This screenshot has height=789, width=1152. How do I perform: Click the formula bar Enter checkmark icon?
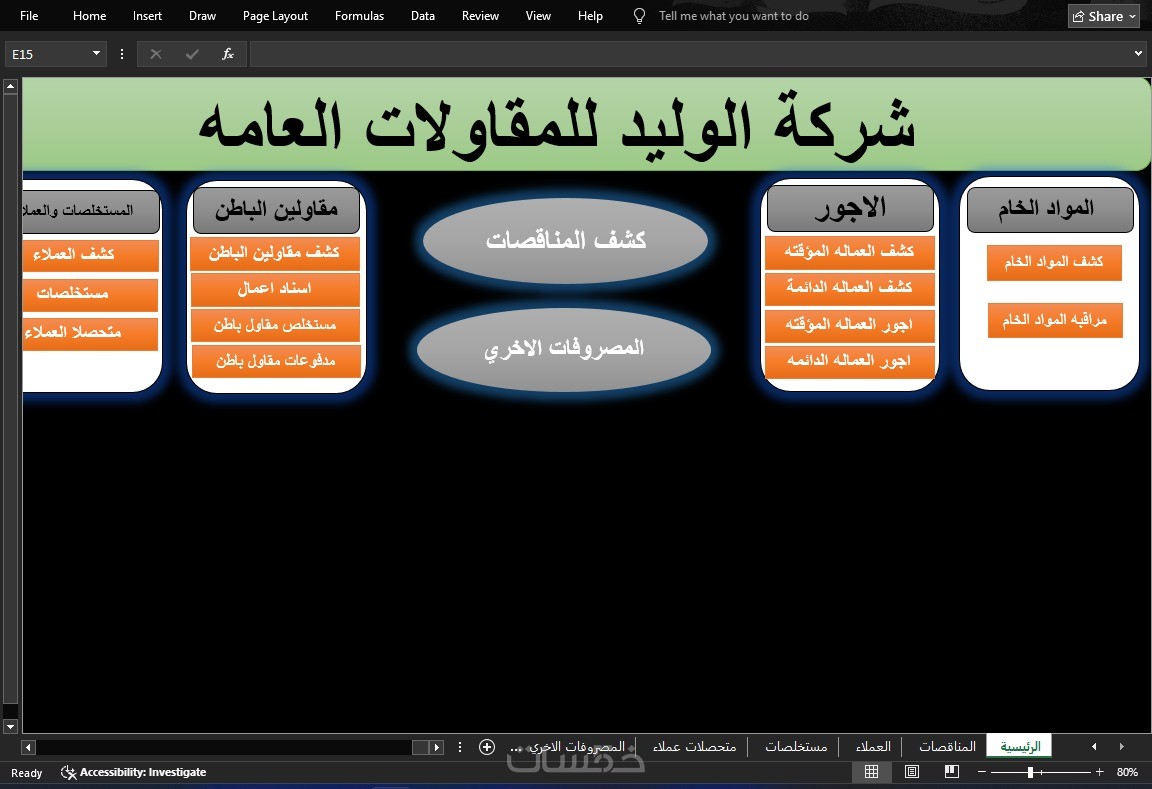click(192, 54)
